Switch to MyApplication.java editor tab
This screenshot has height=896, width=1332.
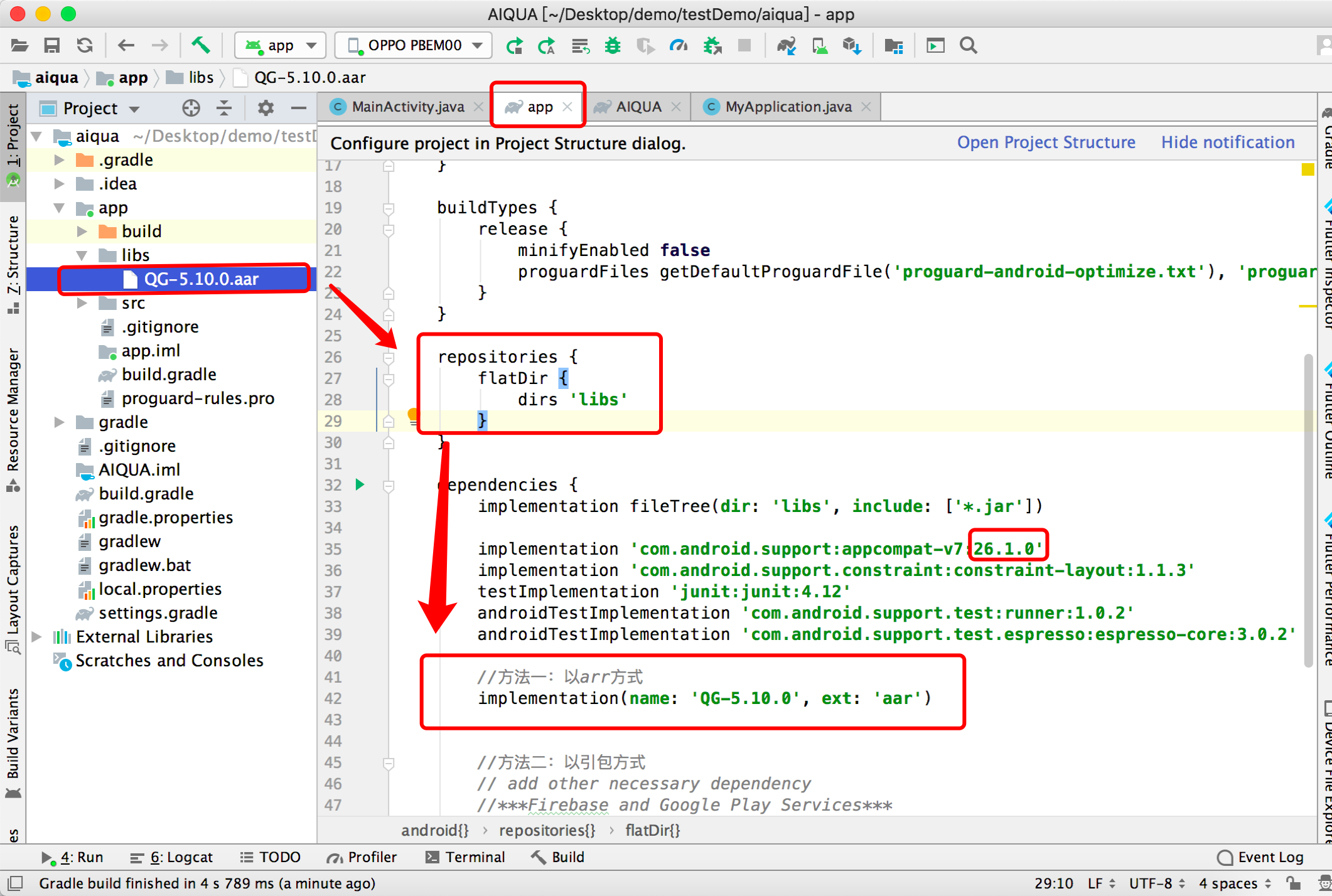tap(788, 107)
